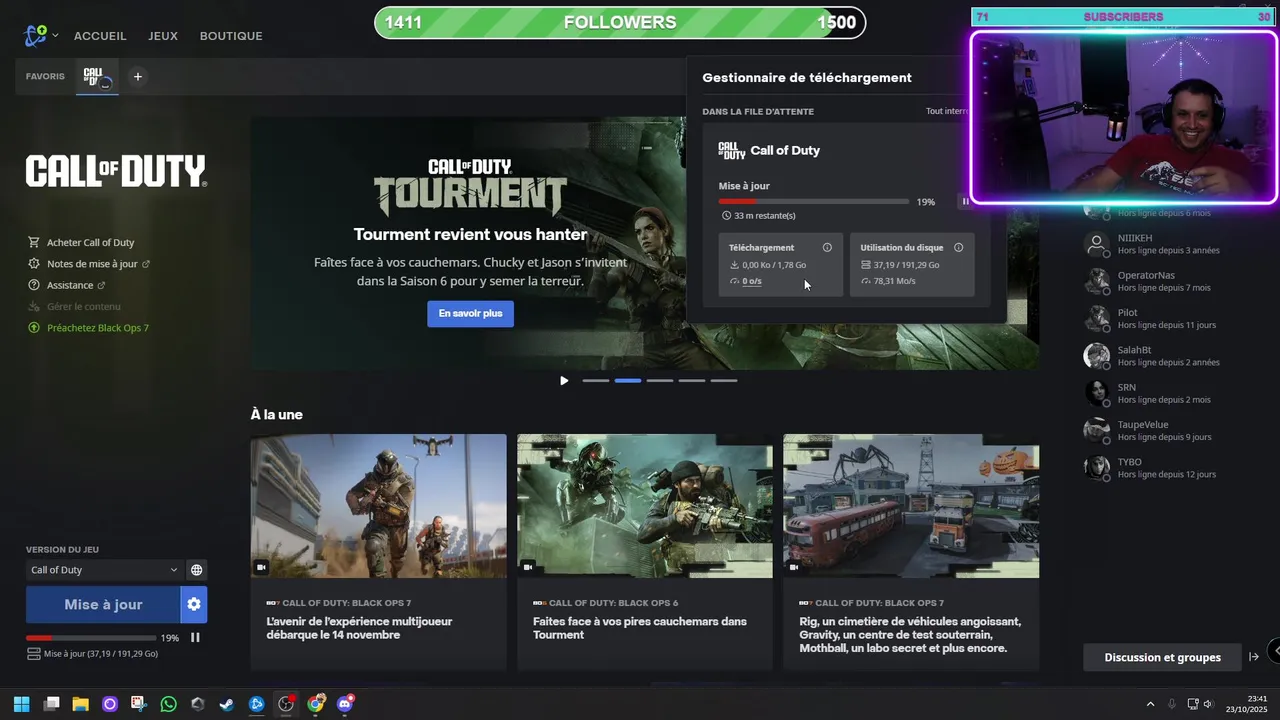Image resolution: width=1280 pixels, height=720 pixels.
Task: Pause Call of Duty download in download manager
Action: (965, 202)
